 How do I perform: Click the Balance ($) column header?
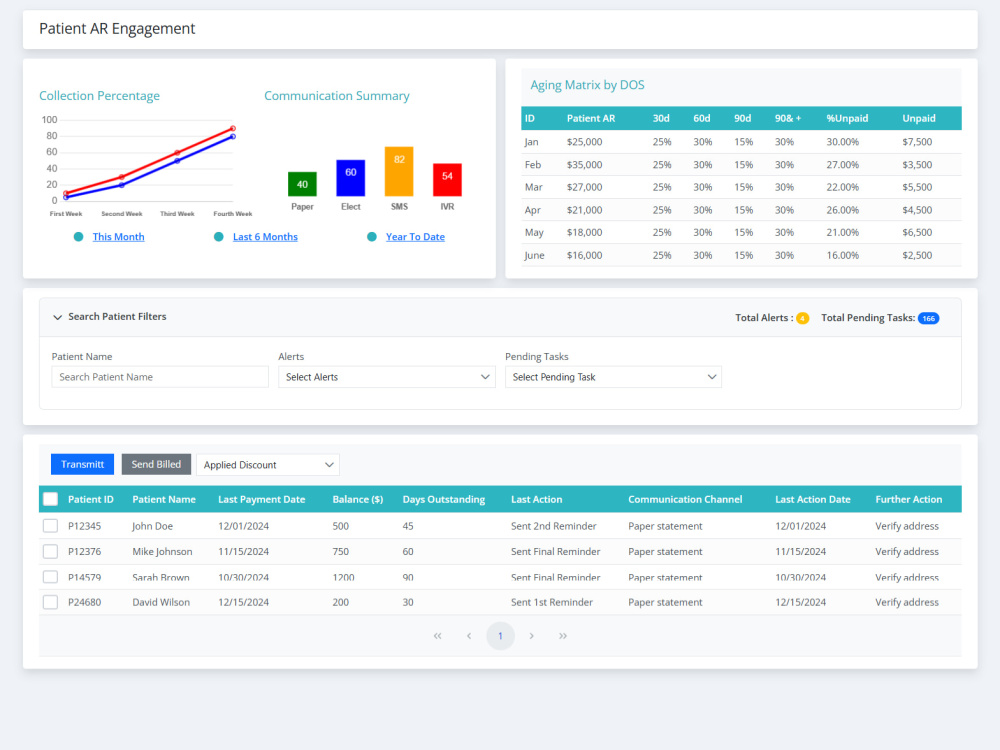[x=358, y=499]
